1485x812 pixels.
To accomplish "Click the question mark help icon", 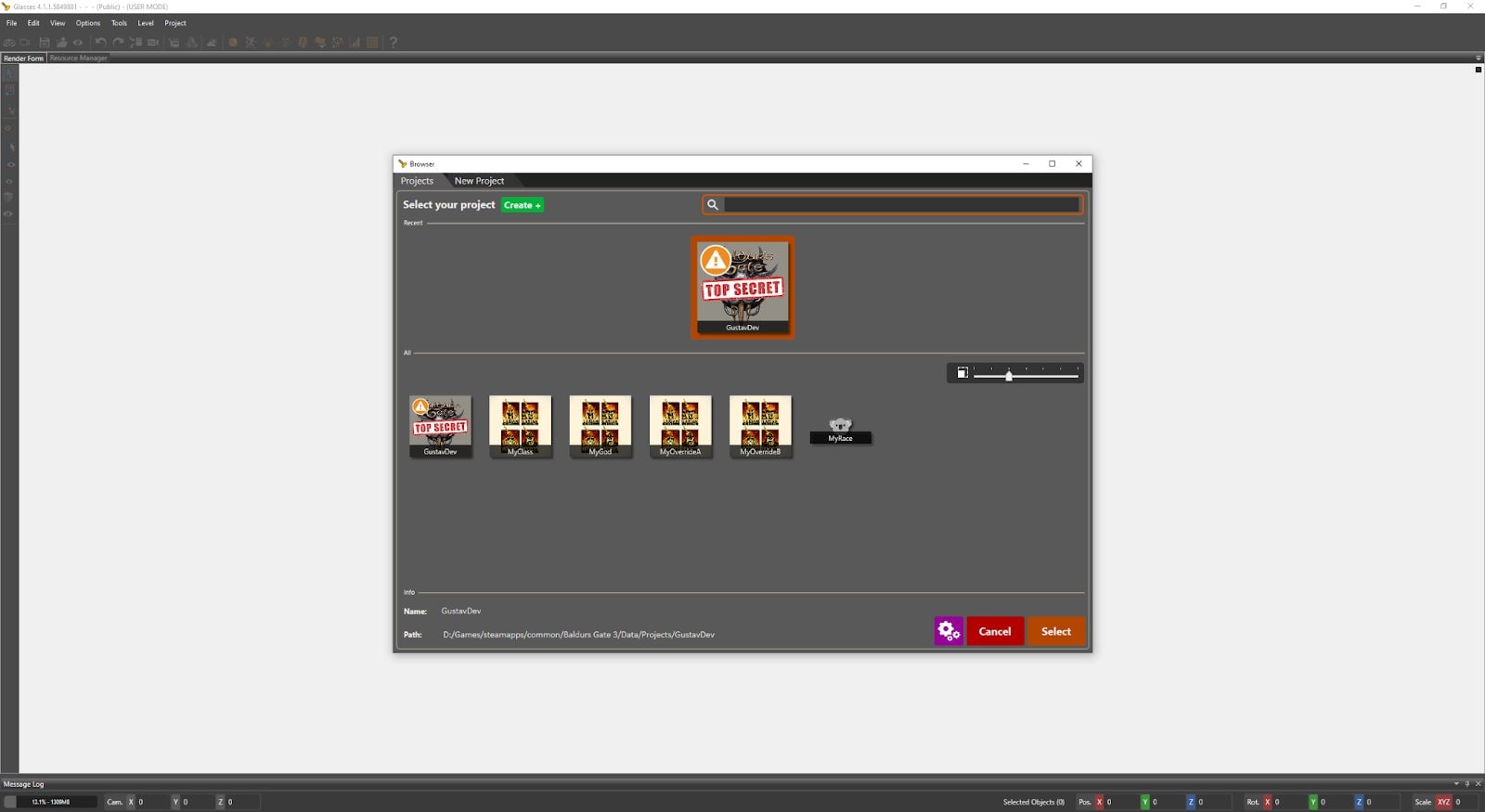I will pyautogui.click(x=394, y=43).
